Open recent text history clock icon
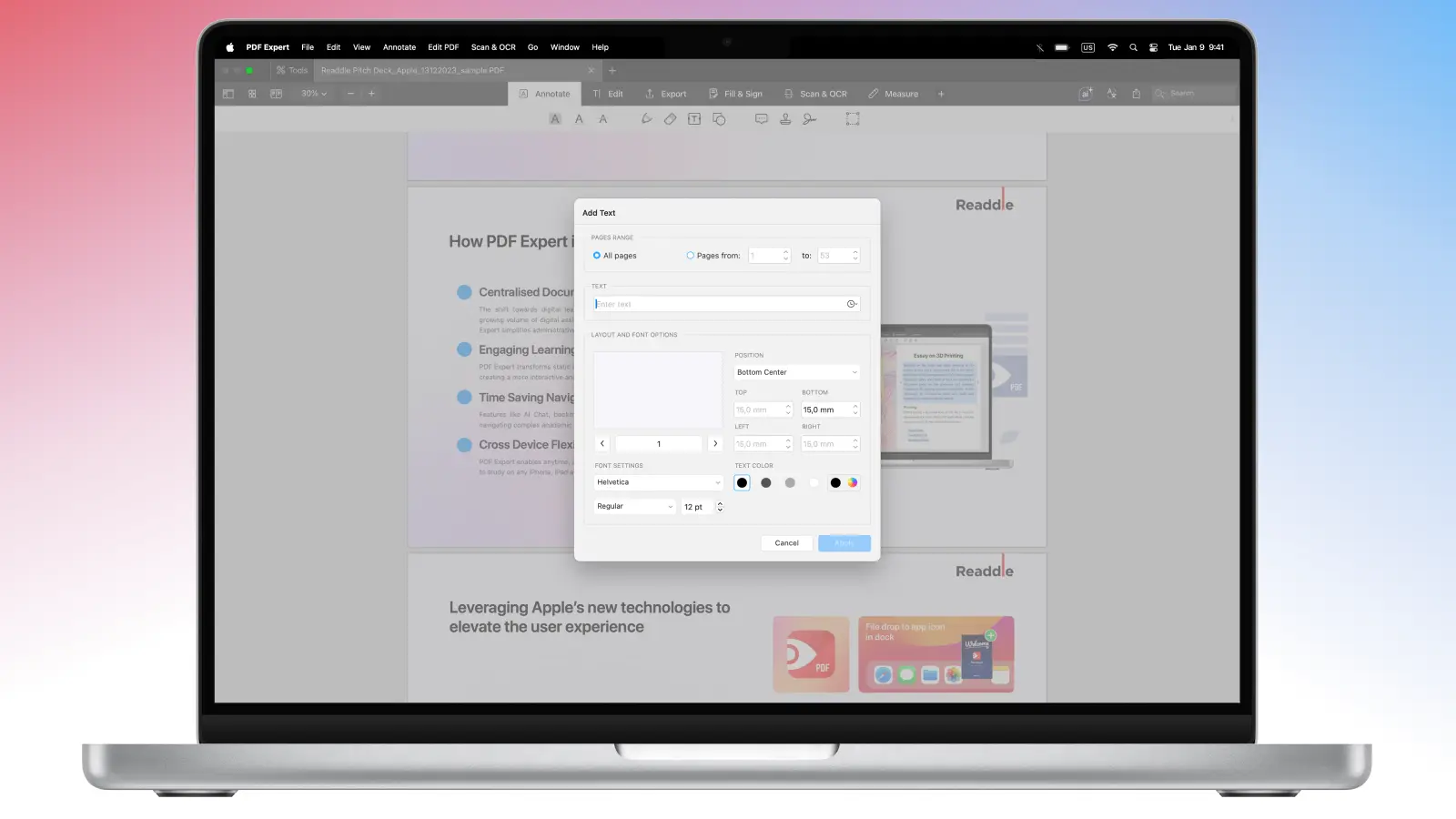Image resolution: width=1456 pixels, height=819 pixels. (x=851, y=304)
